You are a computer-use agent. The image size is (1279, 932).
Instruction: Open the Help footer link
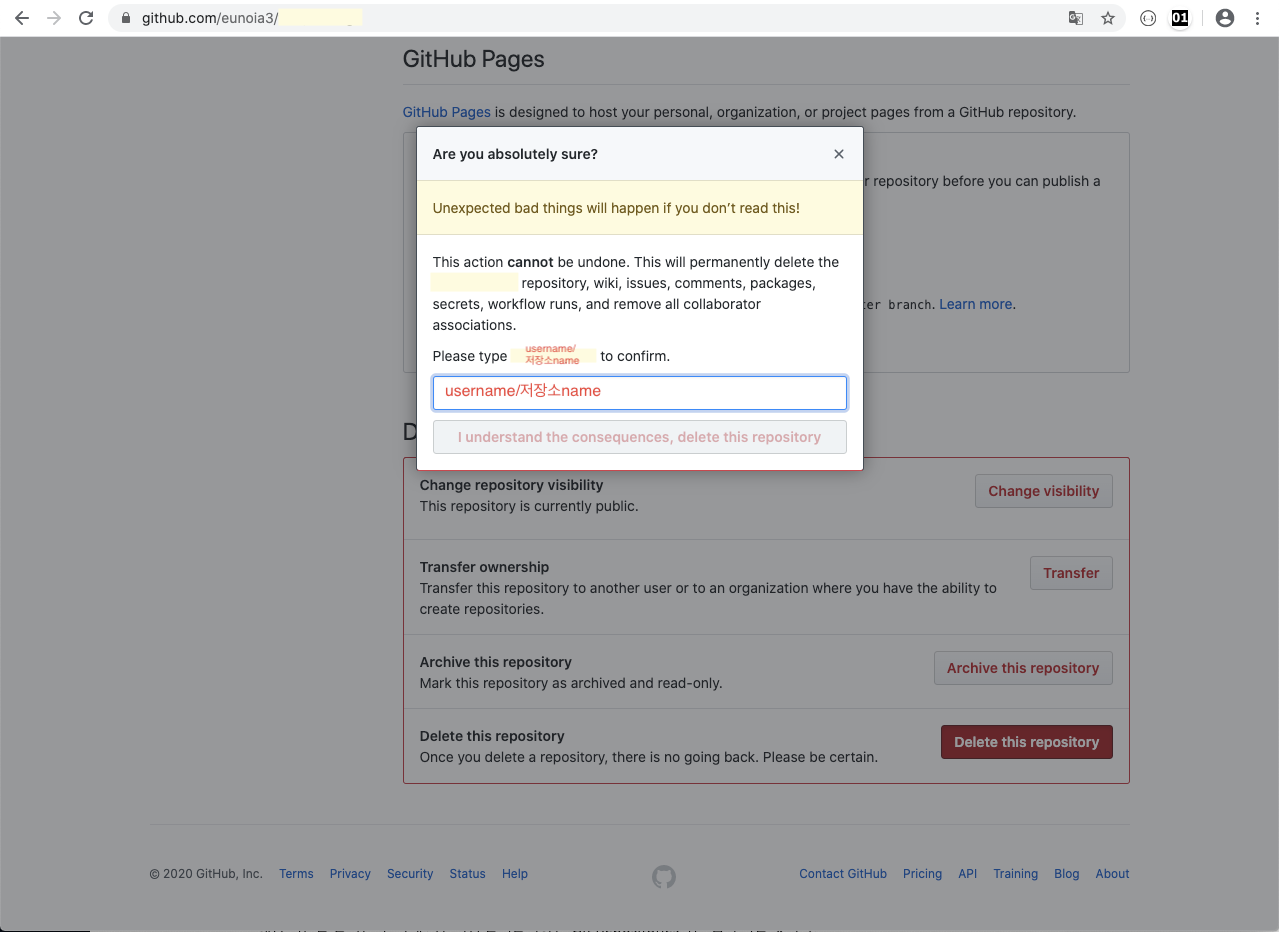(515, 874)
